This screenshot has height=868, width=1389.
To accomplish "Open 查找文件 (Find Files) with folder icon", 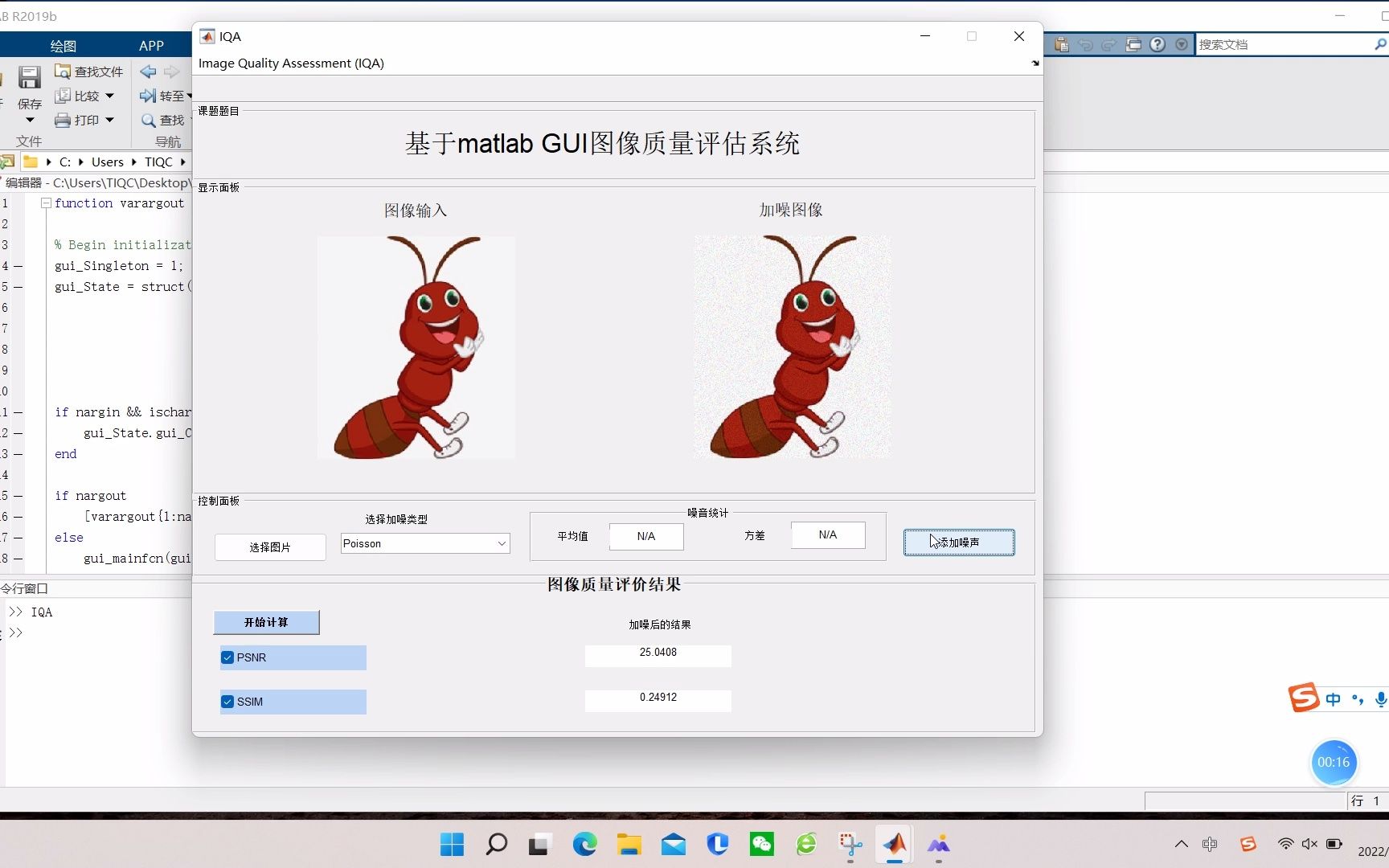I will tap(88, 71).
